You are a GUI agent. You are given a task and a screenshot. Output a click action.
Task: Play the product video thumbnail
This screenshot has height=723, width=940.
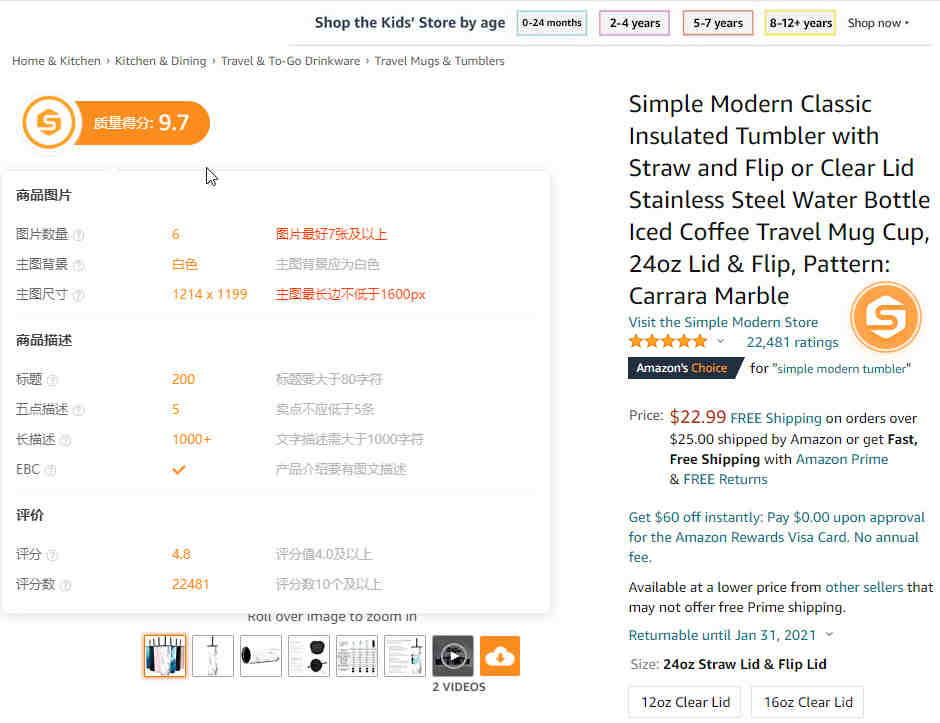point(453,656)
